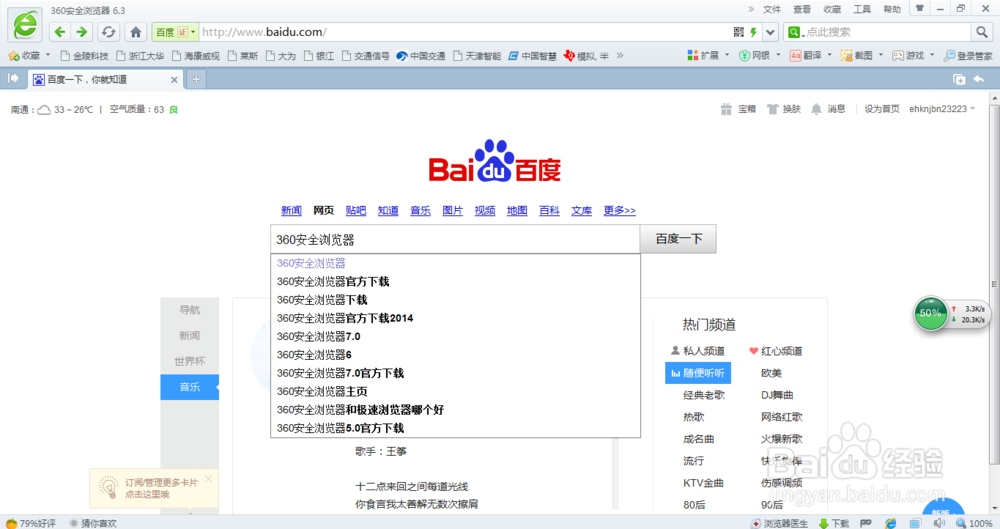Click the Baidu search input field
Image resolution: width=1000 pixels, height=529 pixels.
coord(455,239)
